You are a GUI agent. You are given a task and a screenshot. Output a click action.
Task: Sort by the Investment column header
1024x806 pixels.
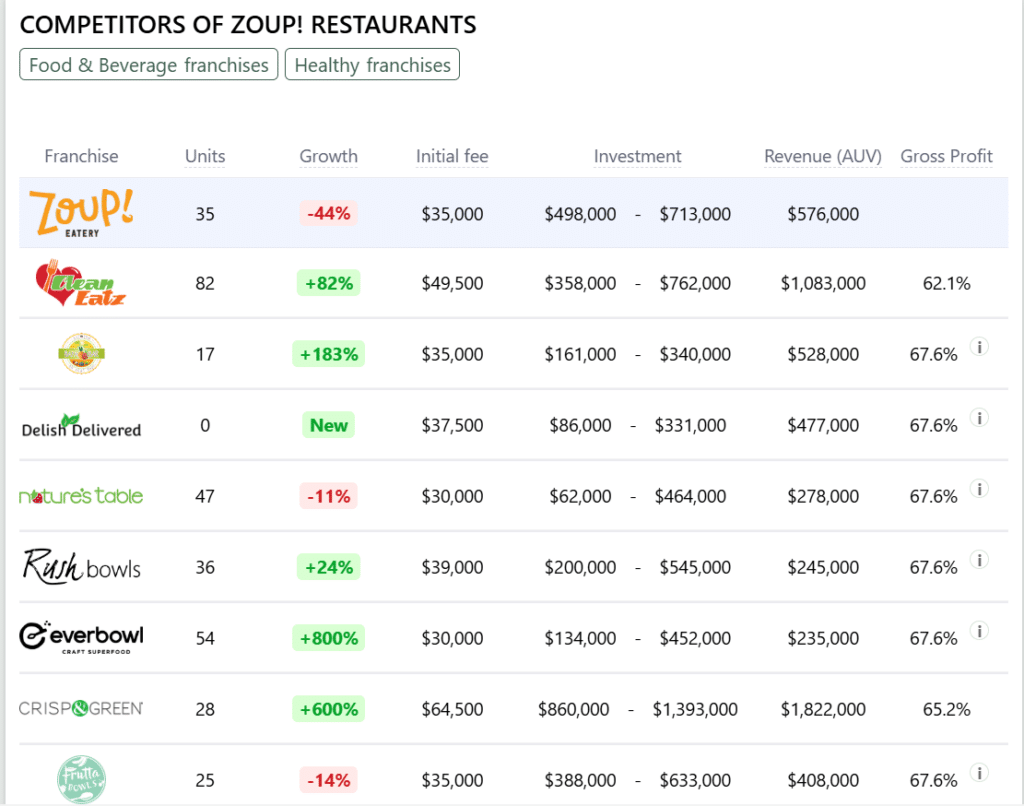coord(637,156)
